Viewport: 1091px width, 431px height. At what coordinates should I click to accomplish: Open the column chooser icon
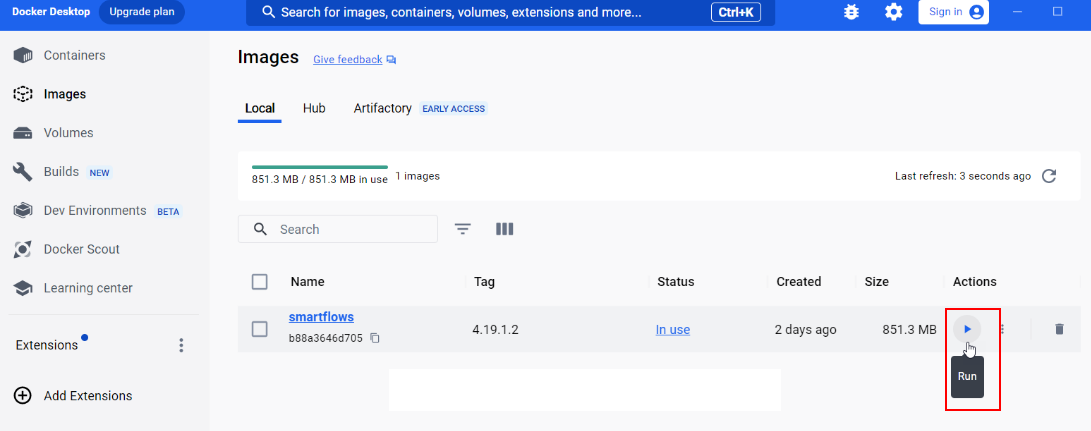point(504,229)
